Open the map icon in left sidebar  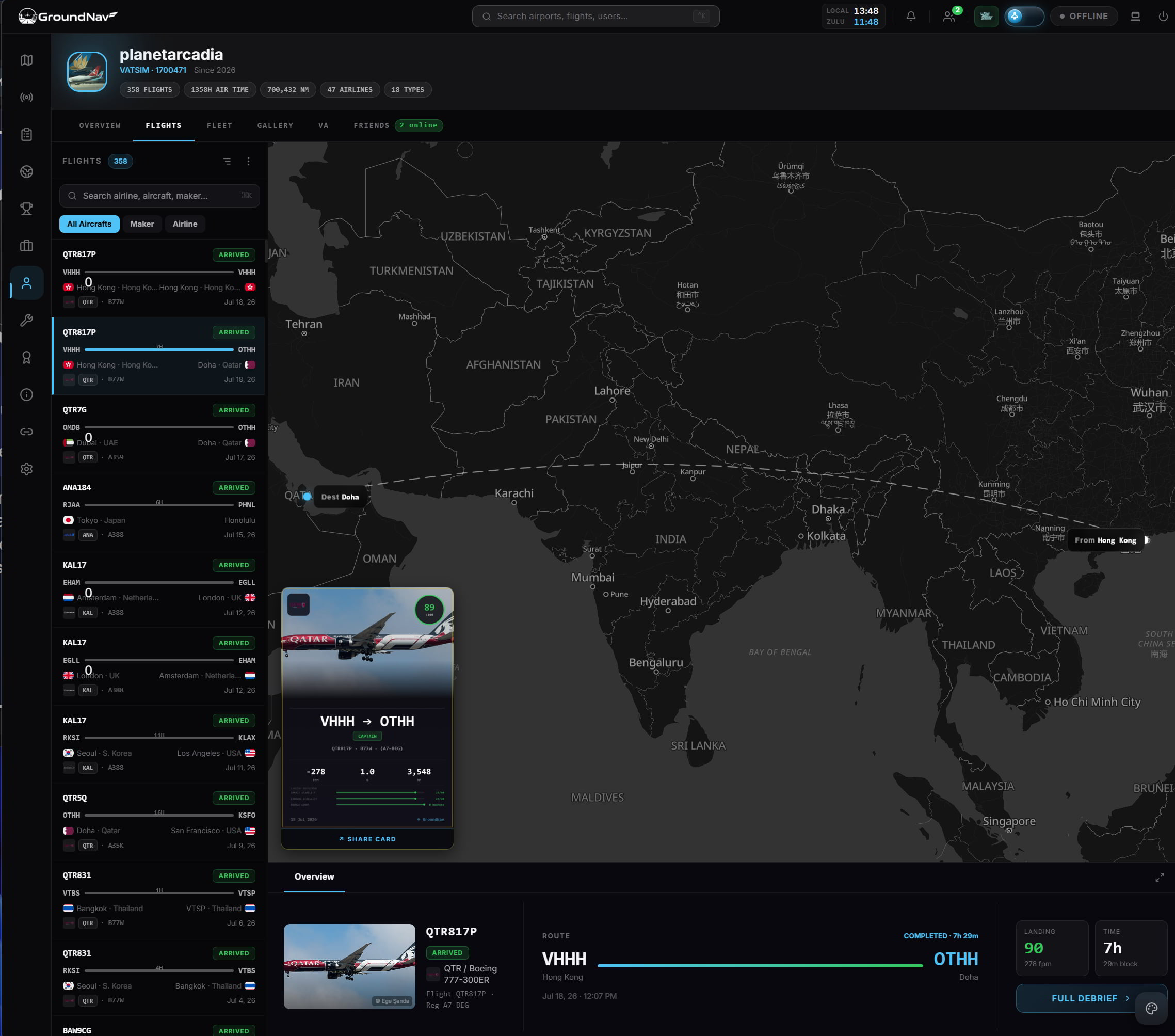point(26,60)
